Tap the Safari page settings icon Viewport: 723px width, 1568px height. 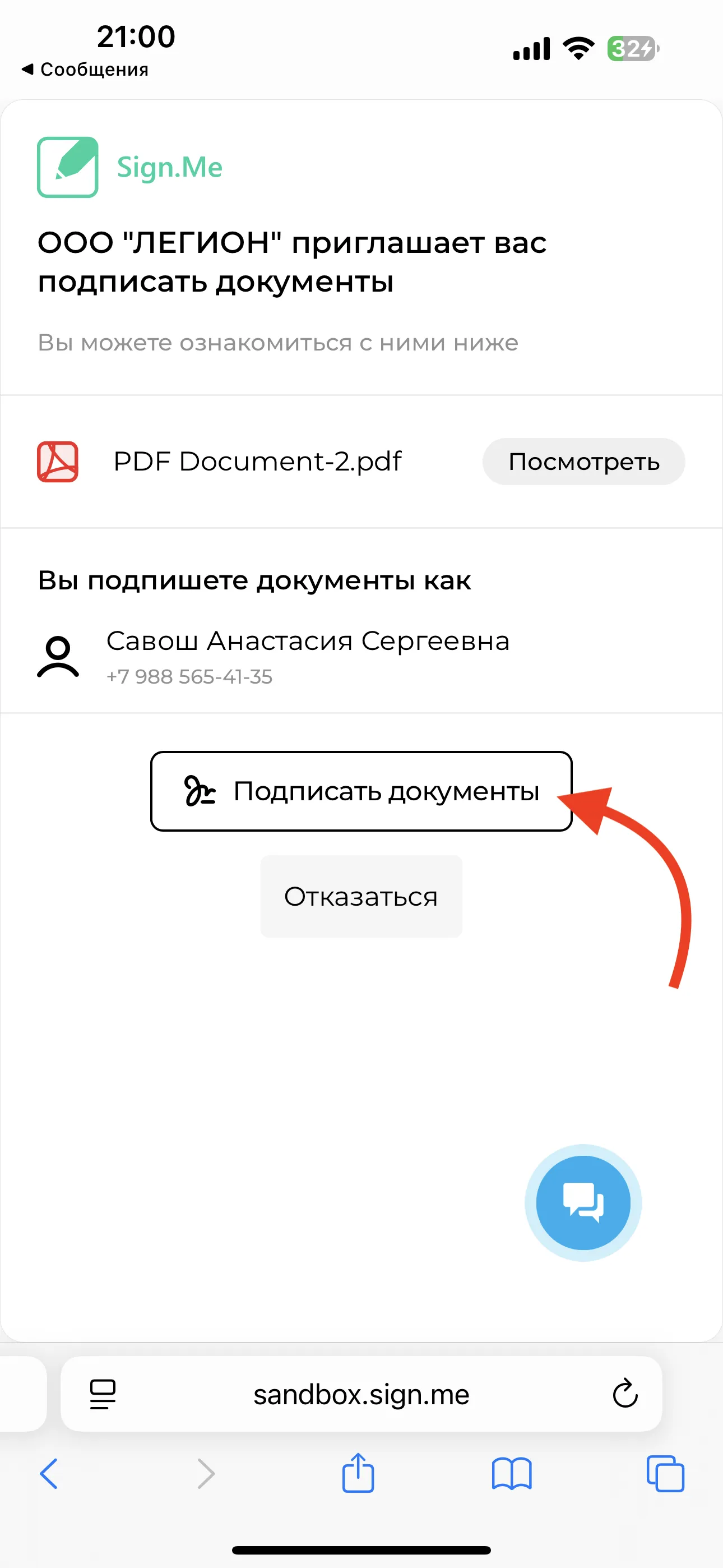pyautogui.click(x=102, y=1394)
